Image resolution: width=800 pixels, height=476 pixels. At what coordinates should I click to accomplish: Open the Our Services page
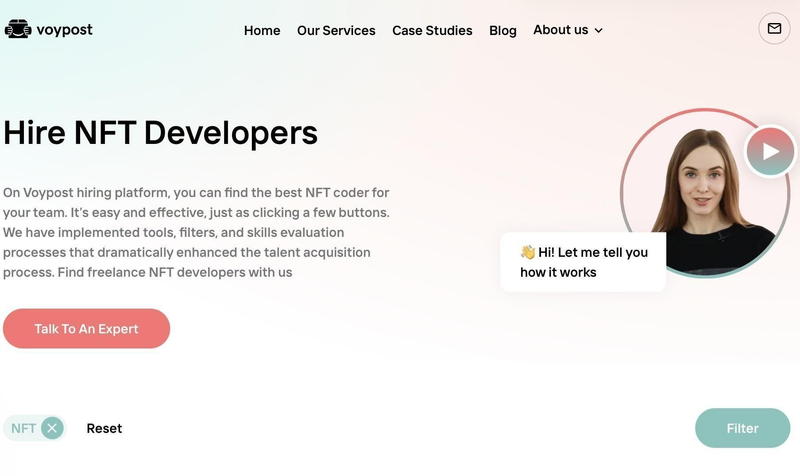coord(336,31)
